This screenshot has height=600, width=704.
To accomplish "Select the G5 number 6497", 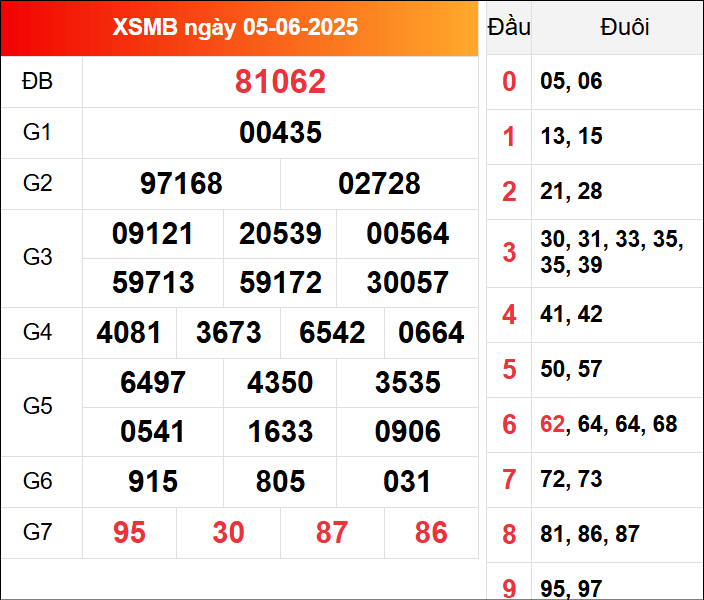I will click(153, 383).
